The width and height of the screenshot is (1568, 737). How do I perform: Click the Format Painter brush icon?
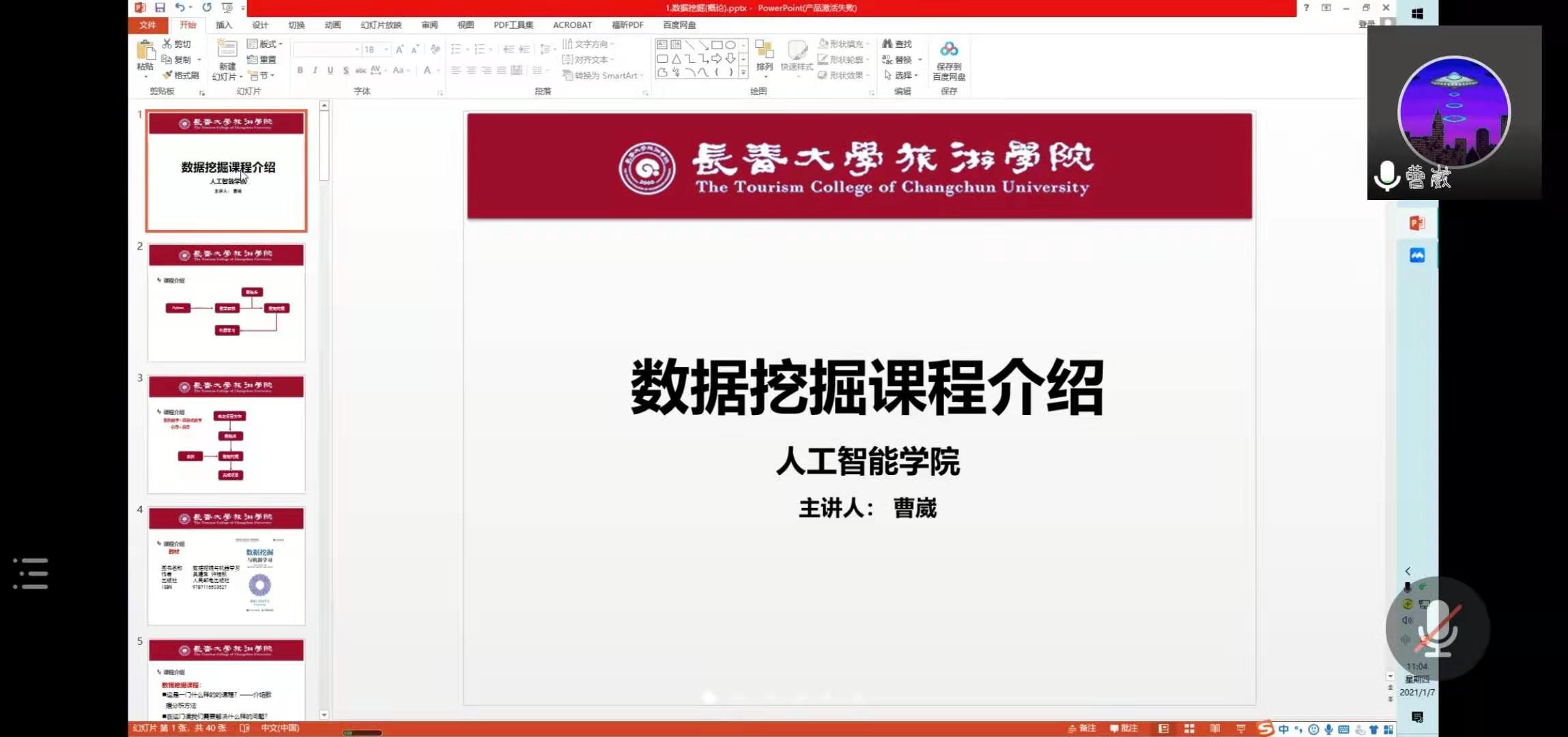(168, 75)
